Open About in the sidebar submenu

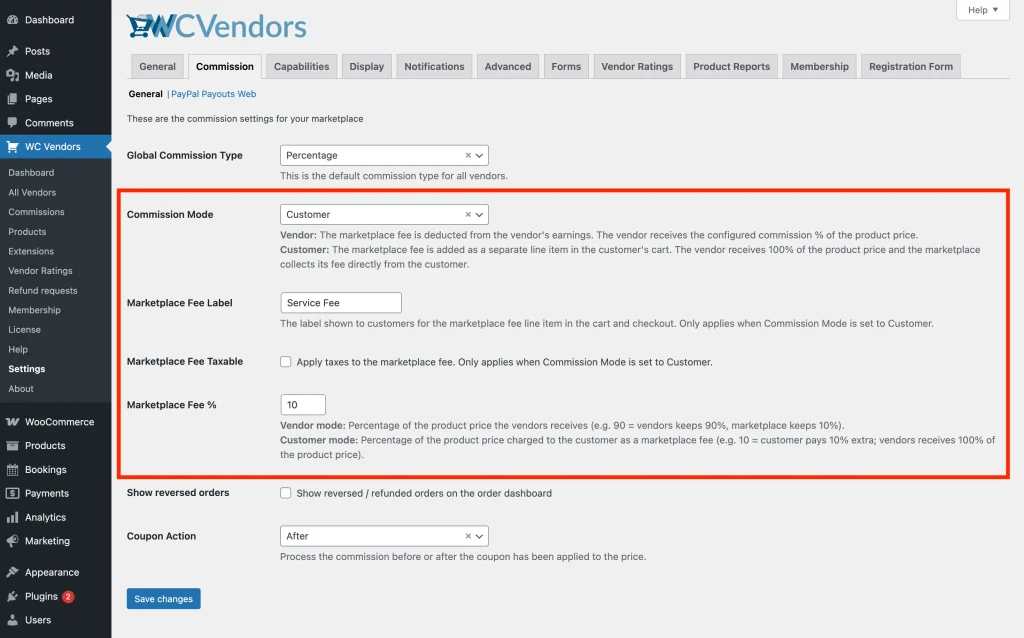coord(21,389)
